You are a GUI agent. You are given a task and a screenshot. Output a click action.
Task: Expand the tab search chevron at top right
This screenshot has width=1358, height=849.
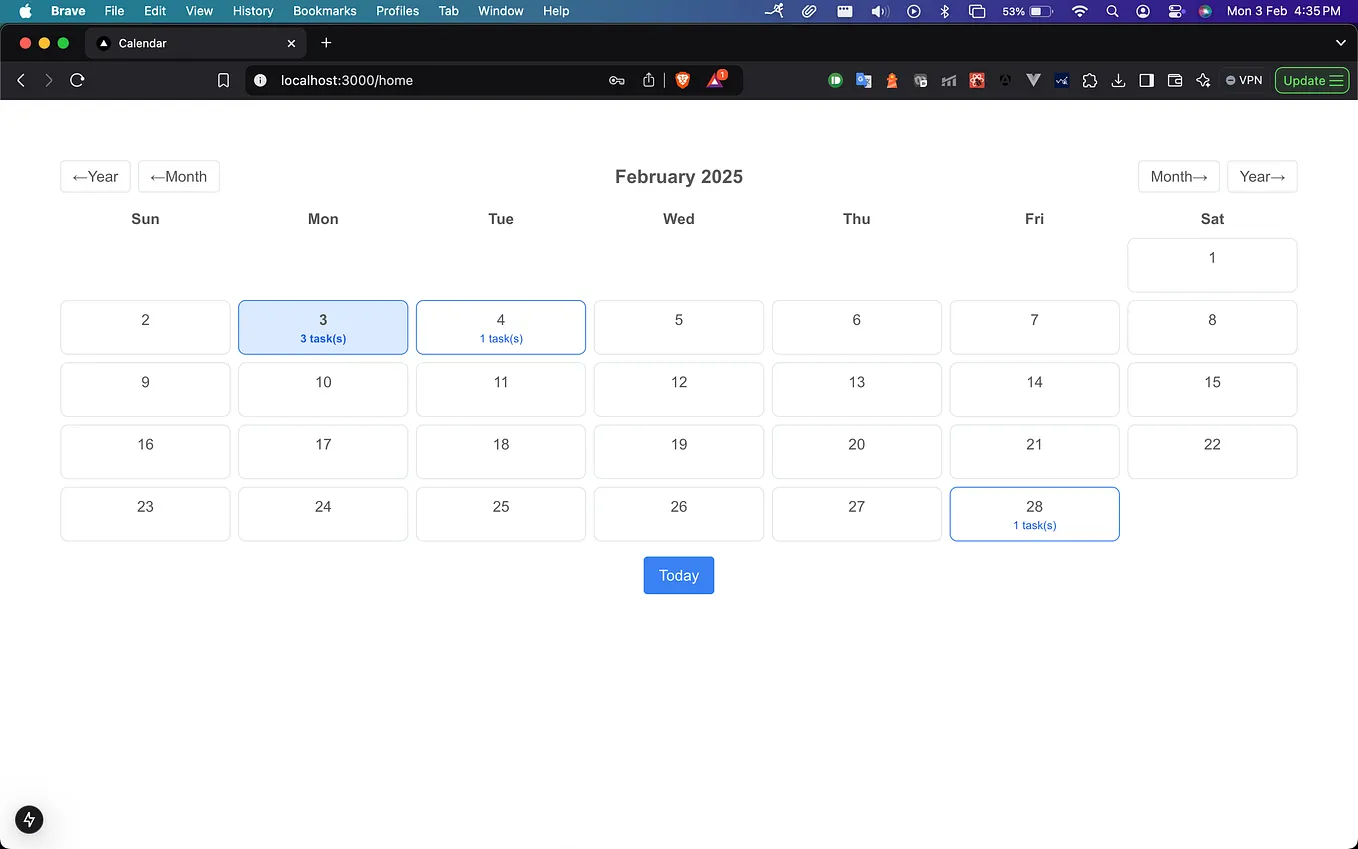(x=1341, y=43)
